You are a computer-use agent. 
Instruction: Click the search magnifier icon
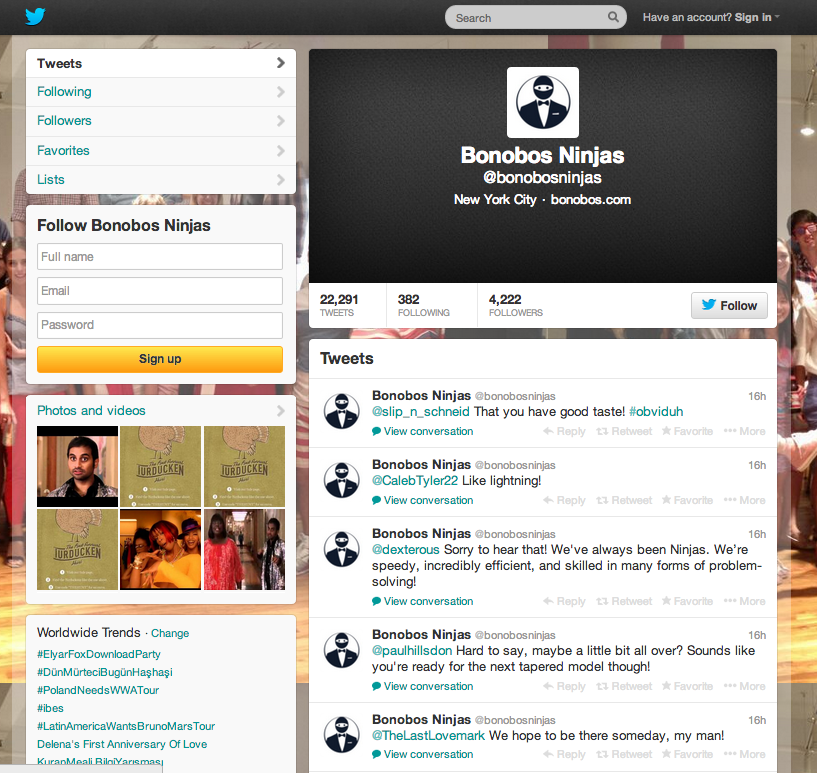pyautogui.click(x=613, y=17)
